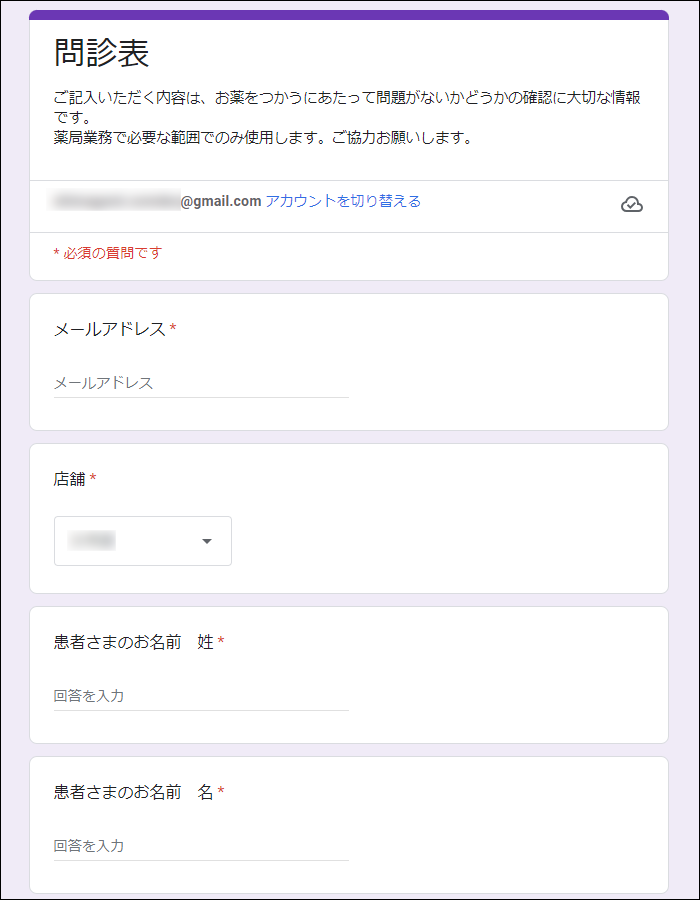Click the blurred selected value in 店舗 dropdown

(92, 541)
